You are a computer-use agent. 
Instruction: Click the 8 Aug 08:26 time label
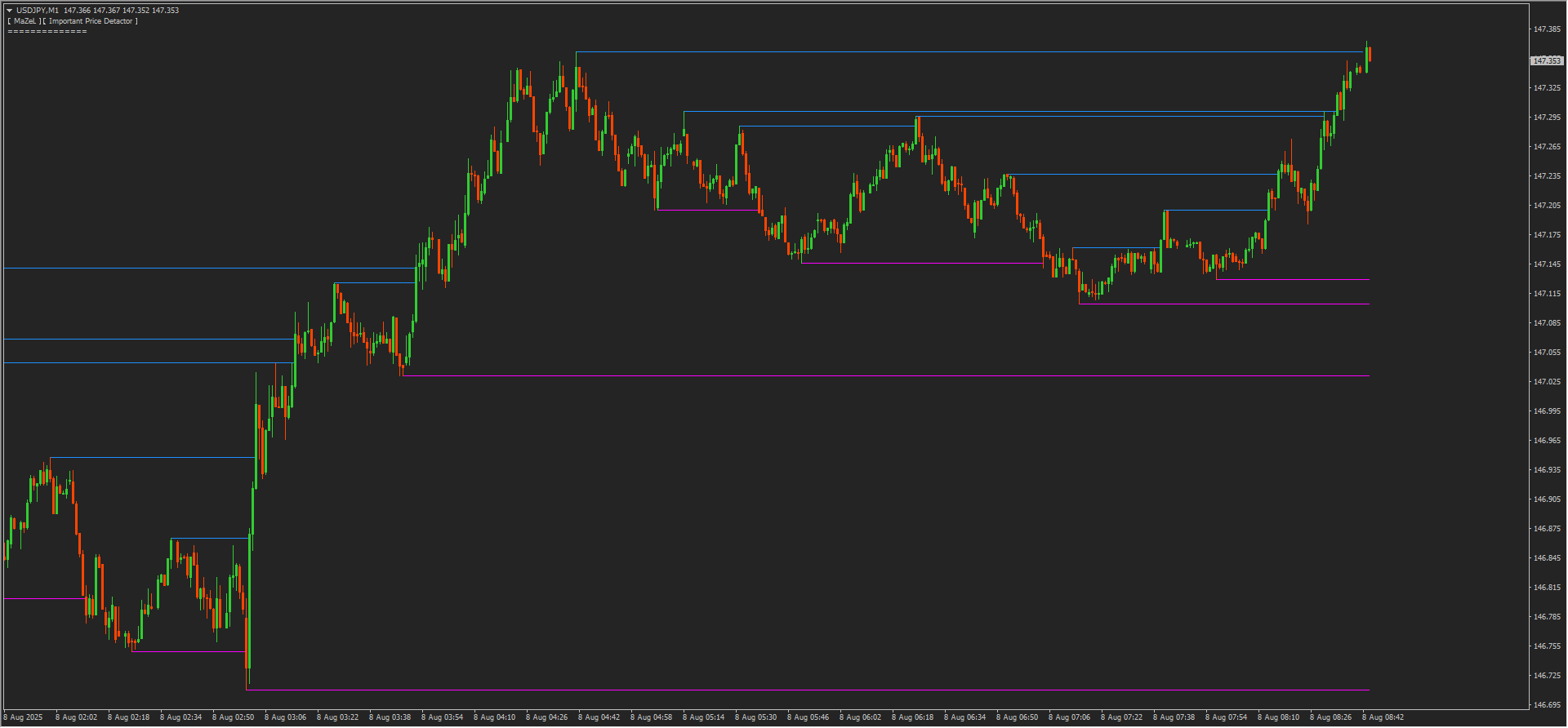[x=1330, y=718]
